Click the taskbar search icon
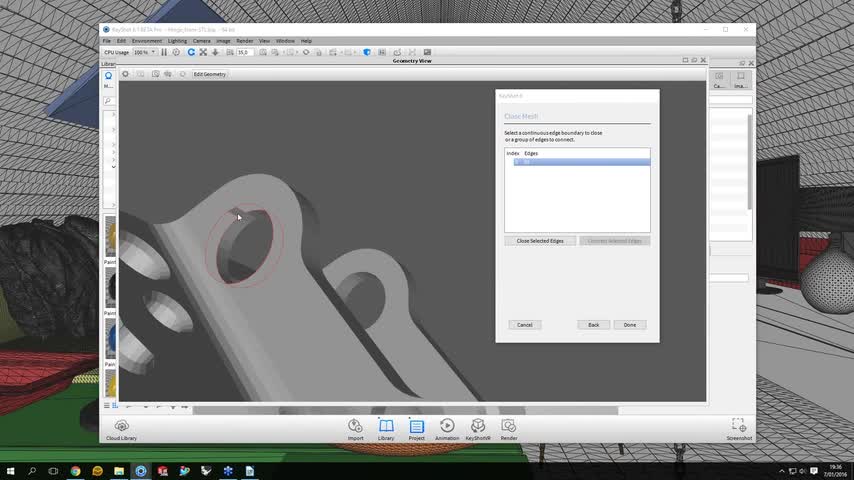The height and width of the screenshot is (480, 854). [x=32, y=471]
